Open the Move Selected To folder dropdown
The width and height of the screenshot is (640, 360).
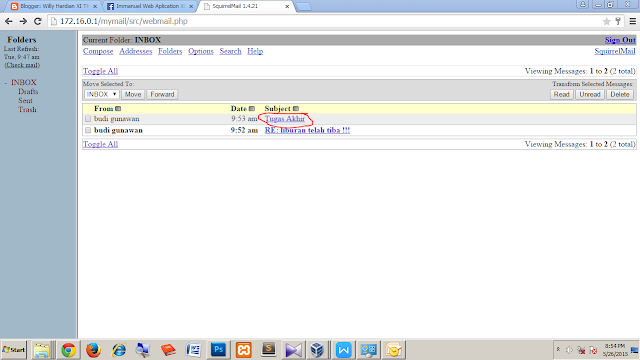point(102,94)
